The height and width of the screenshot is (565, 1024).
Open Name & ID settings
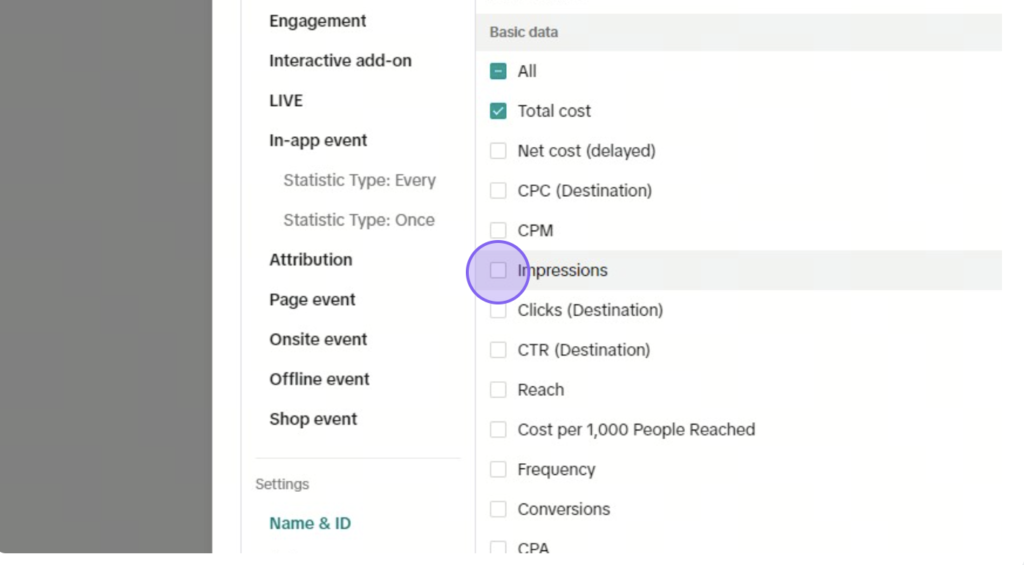click(310, 524)
